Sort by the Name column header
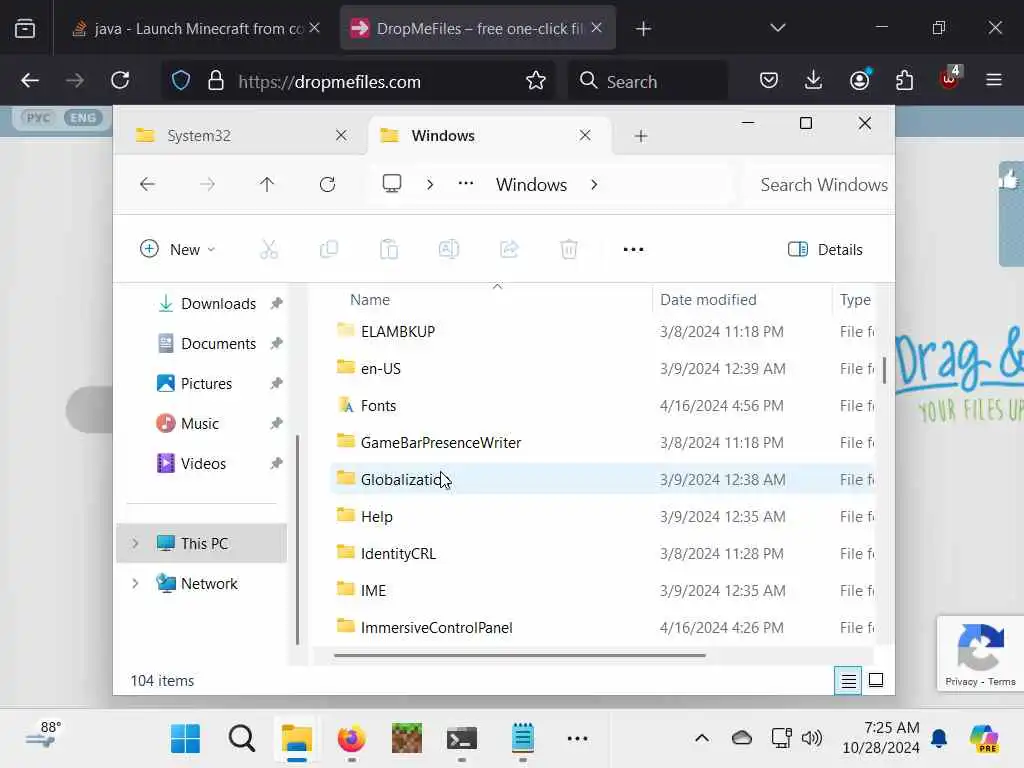 click(x=370, y=300)
